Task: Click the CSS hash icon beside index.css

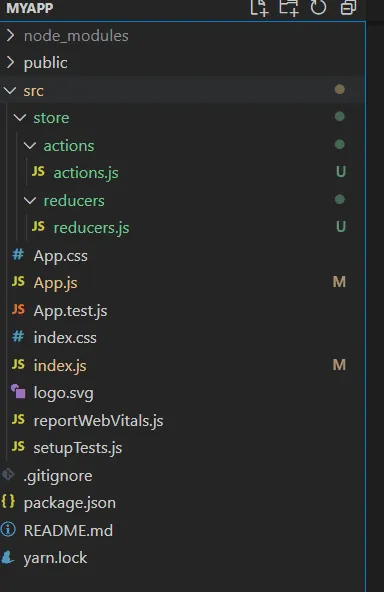Action: [x=18, y=336]
